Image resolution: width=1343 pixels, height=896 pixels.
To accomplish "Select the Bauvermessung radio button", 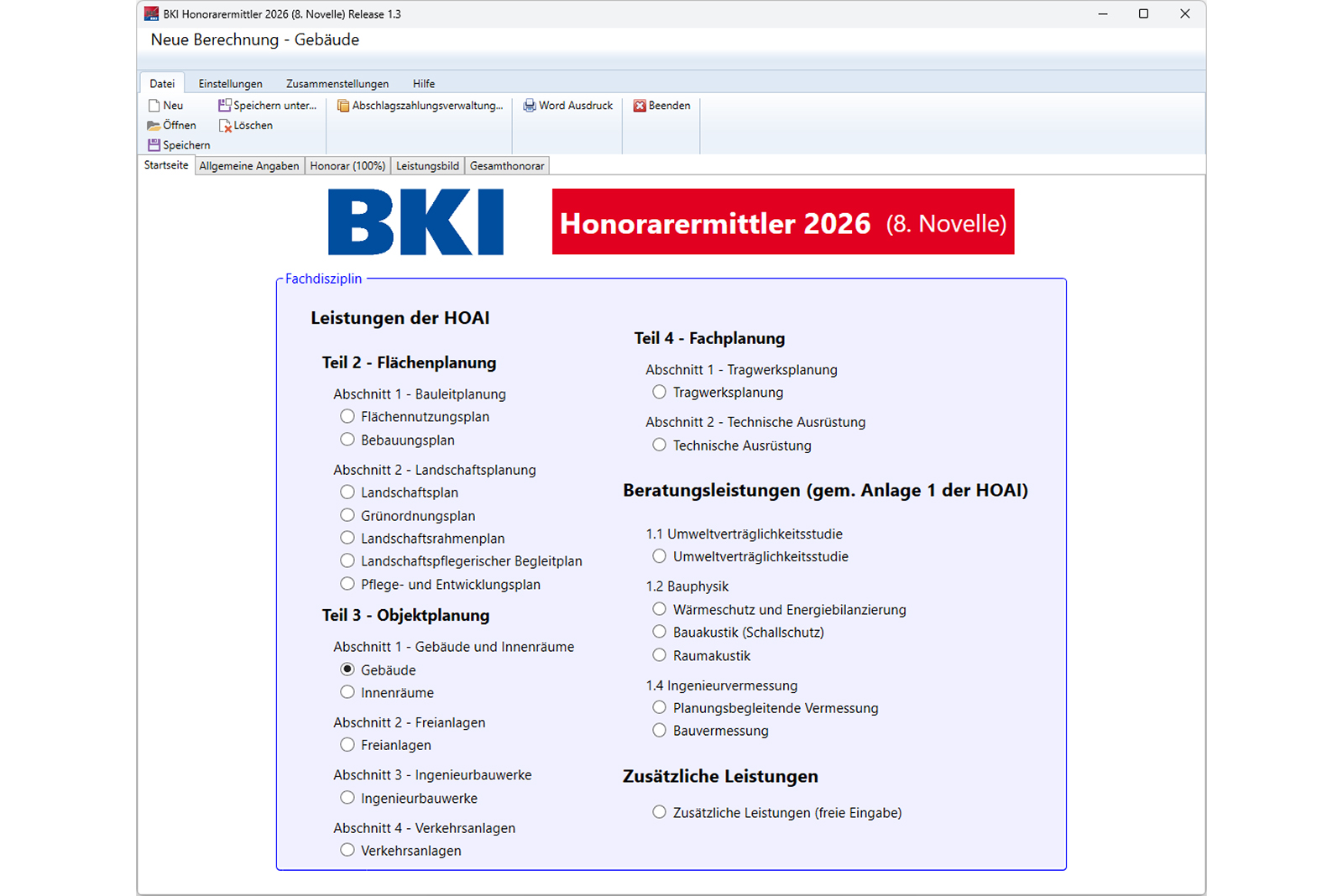I will tap(660, 731).
